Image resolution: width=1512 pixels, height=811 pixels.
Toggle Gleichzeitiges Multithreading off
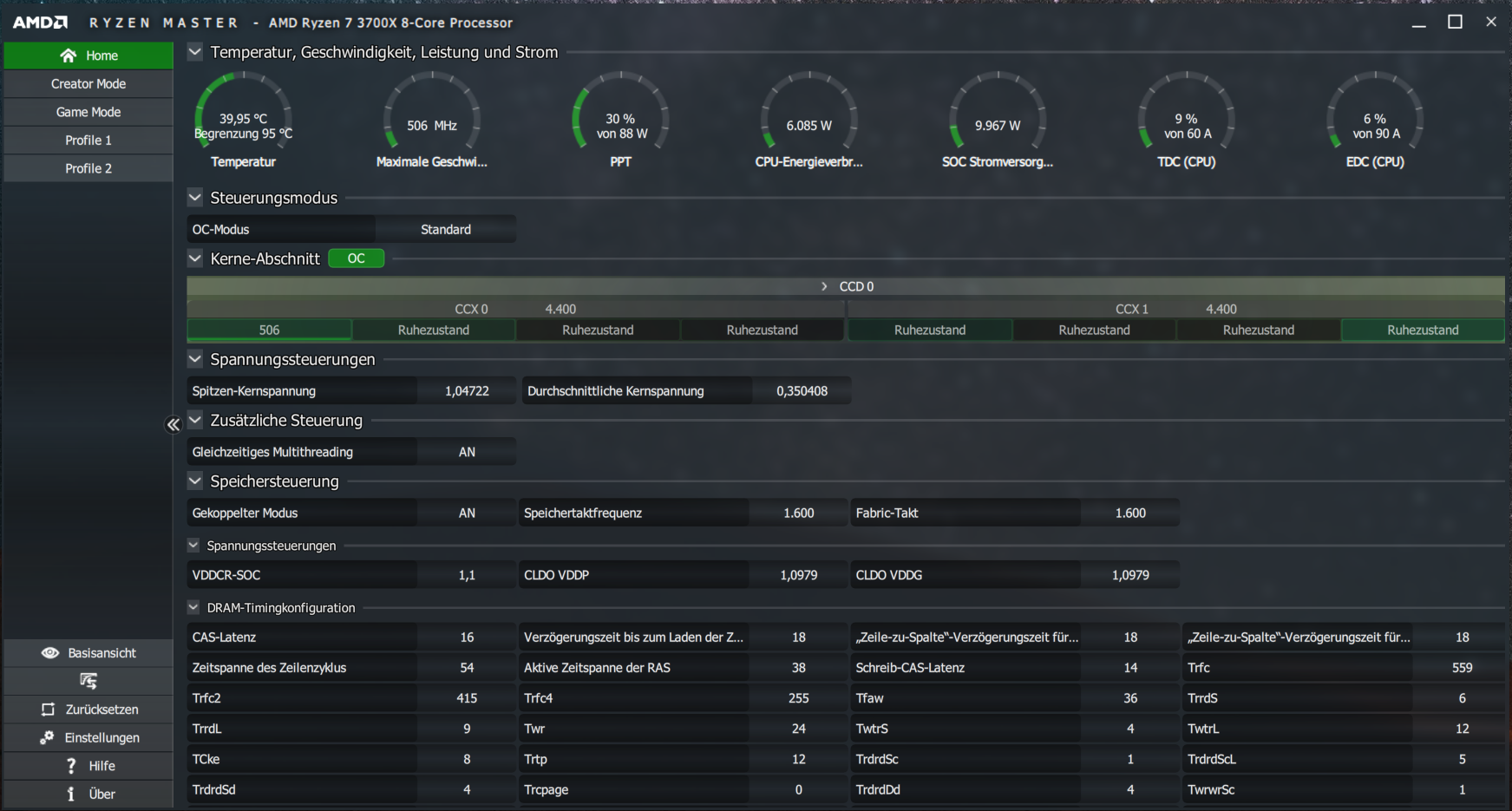[x=467, y=451]
